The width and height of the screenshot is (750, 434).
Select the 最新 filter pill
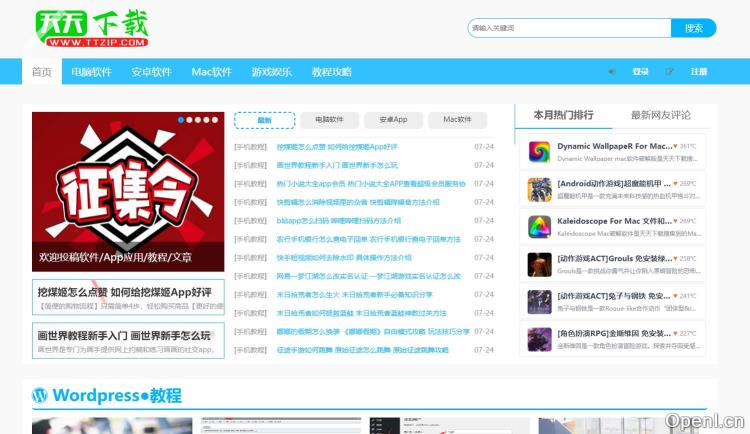pos(264,120)
